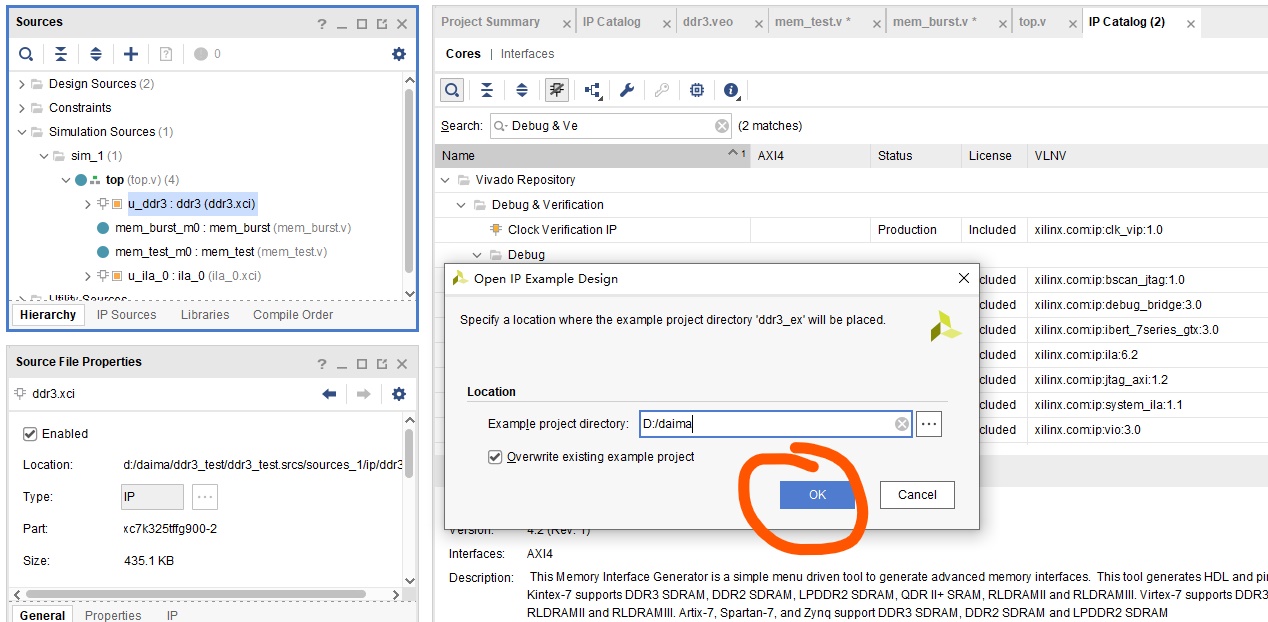This screenshot has height=622, width=1268.
Task: Toggle the Enabled checkbox for ddr3.xci
Action: (30, 434)
